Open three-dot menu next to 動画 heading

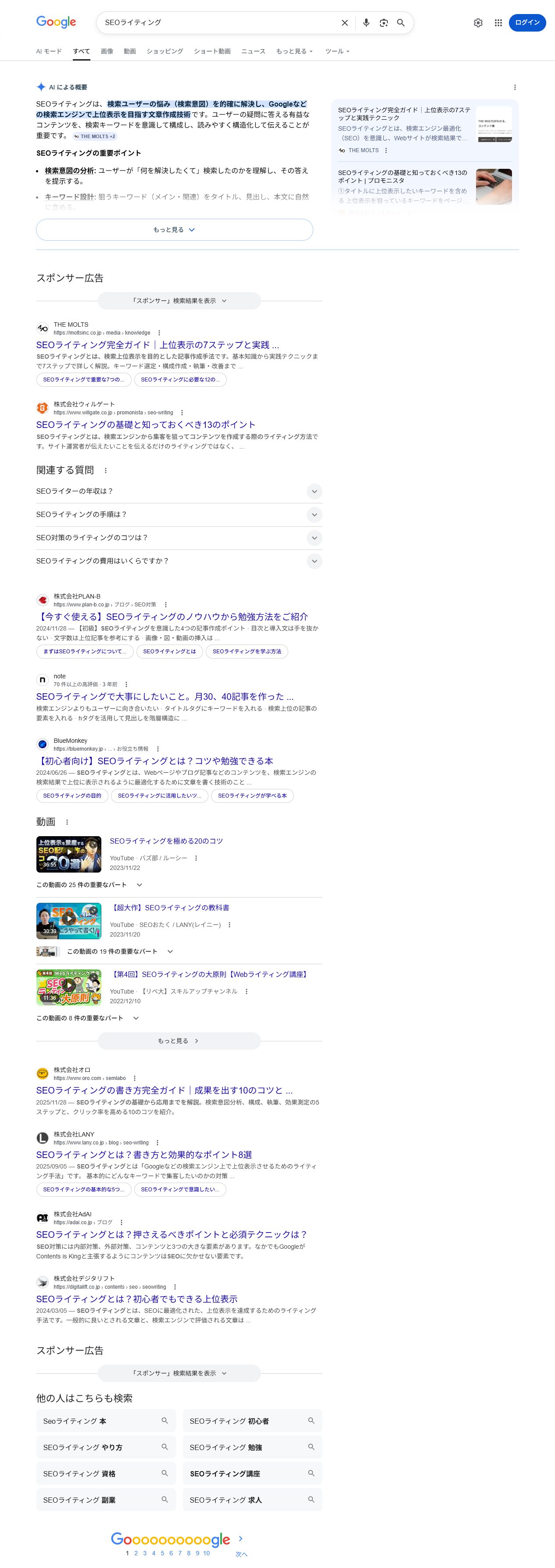[x=67, y=822]
